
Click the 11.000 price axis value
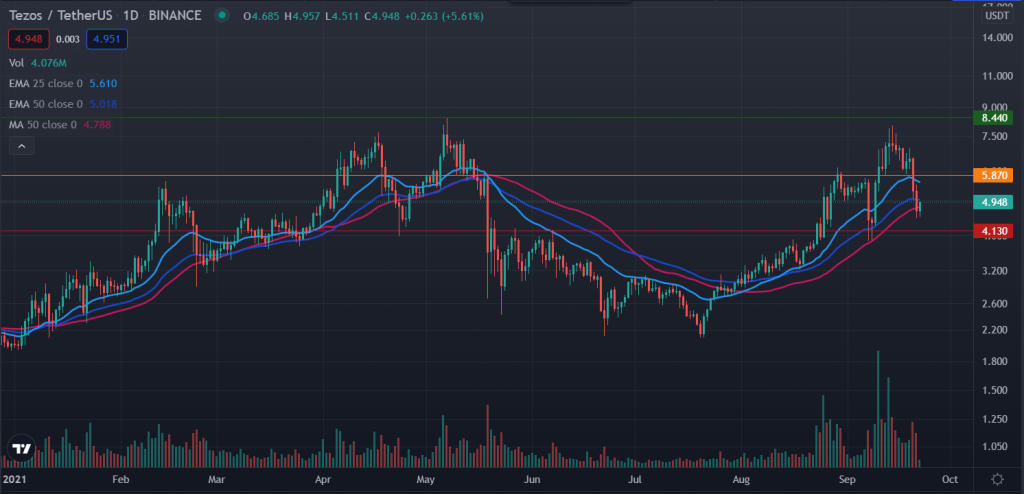pyautogui.click(x=995, y=76)
